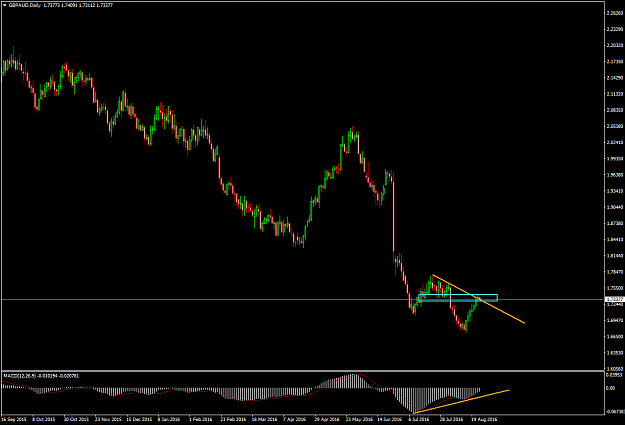
Task: Select the orange descending trendline on the price chart
Action: (478, 299)
